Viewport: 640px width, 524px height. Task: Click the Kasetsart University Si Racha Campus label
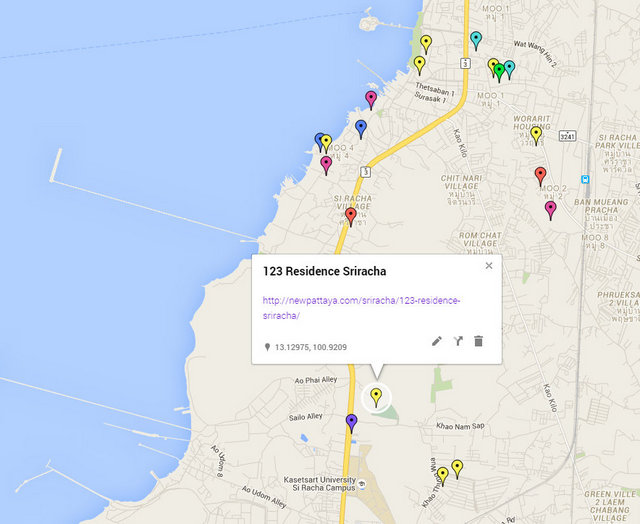[320, 484]
